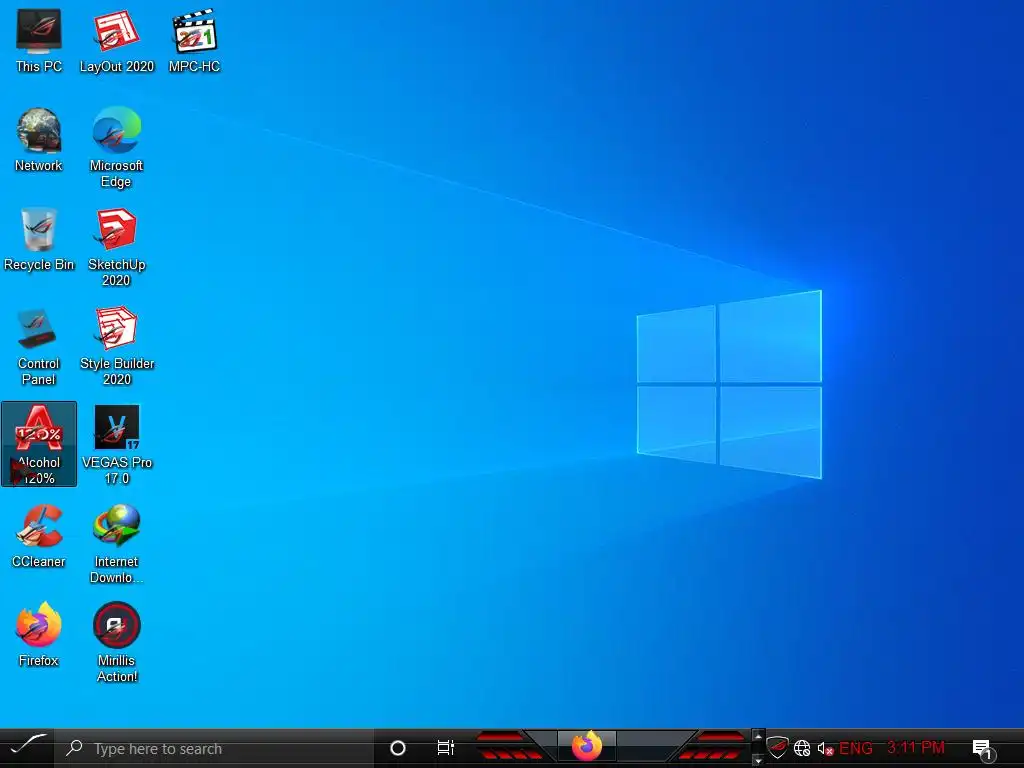Open the Start menu button
Image resolution: width=1024 pixels, height=768 pixels.
click(x=27, y=748)
